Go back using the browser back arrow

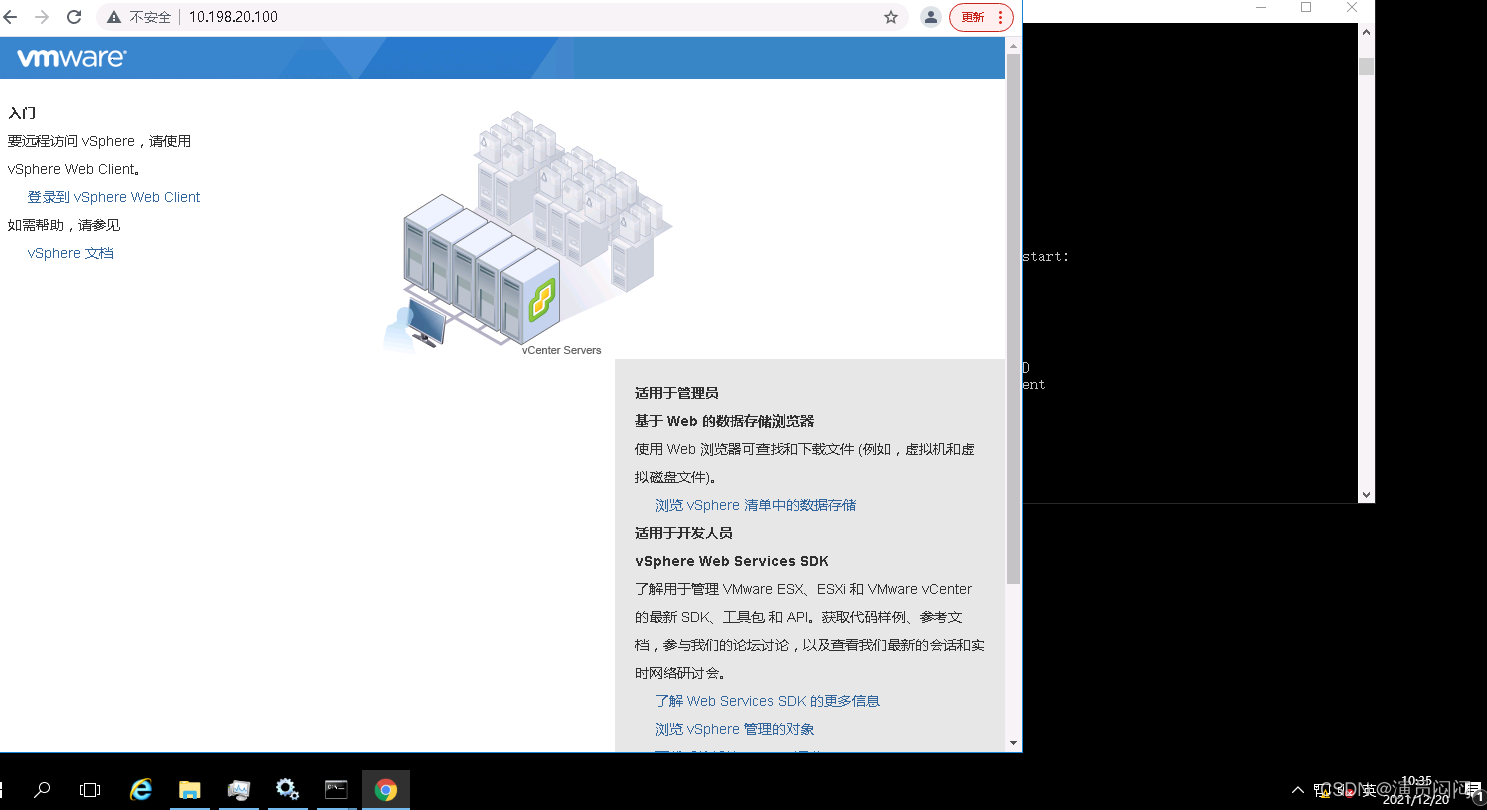pyautogui.click(x=10, y=17)
